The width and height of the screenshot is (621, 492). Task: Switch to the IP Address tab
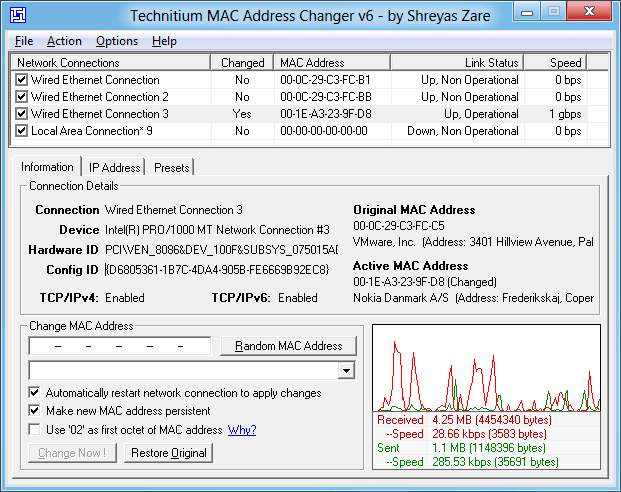(x=114, y=168)
